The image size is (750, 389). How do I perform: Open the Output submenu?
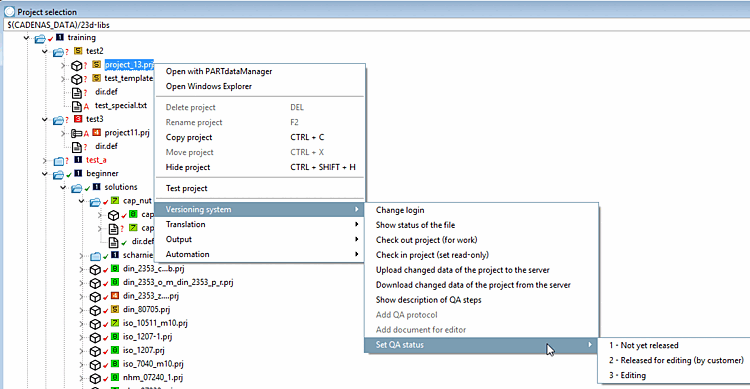[x=260, y=239]
